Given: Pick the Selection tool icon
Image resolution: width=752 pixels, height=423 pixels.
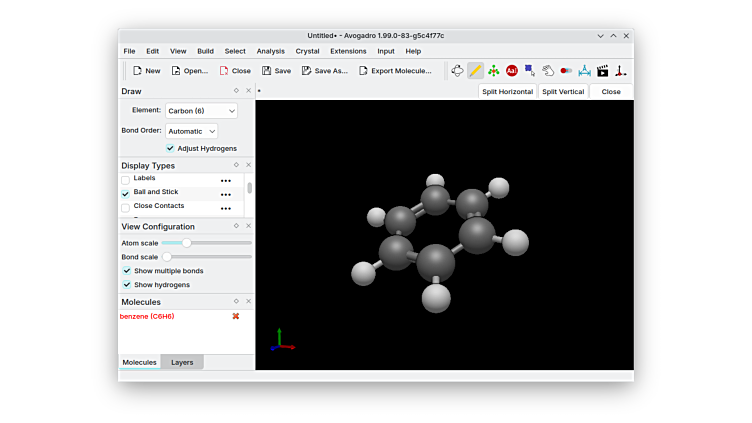Looking at the screenshot, I should pyautogui.click(x=530, y=71).
